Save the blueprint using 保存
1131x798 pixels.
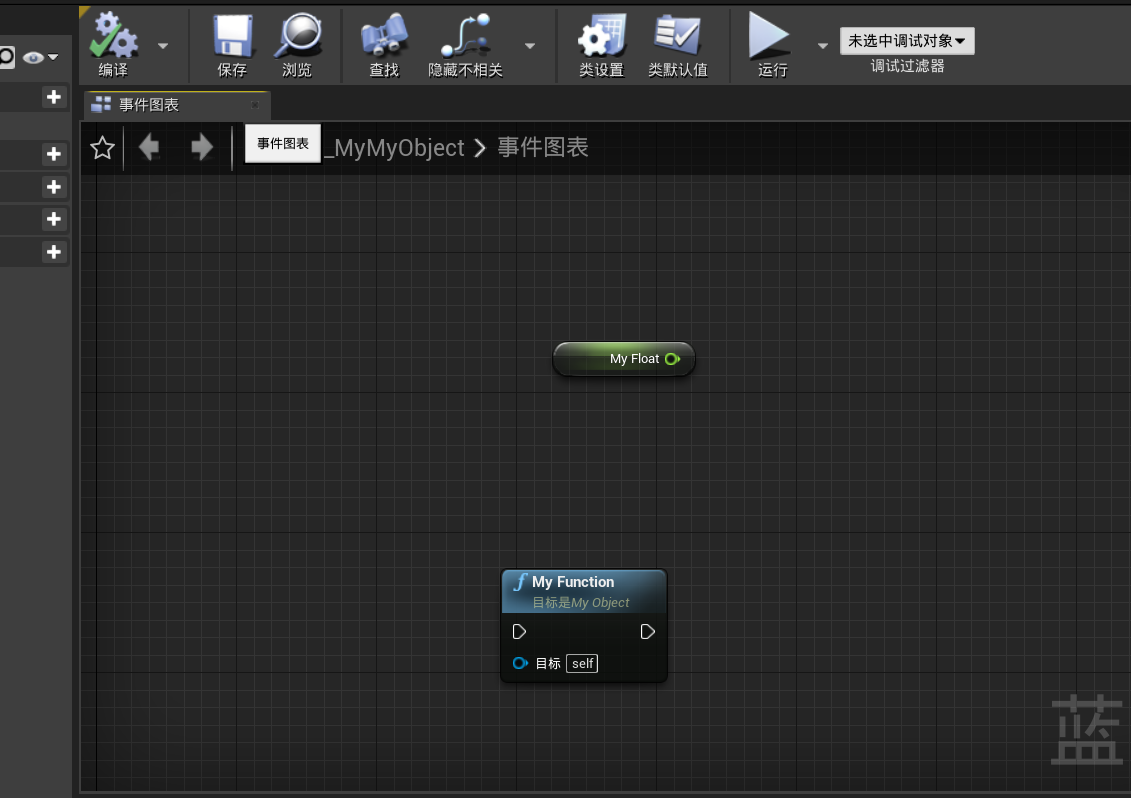click(231, 45)
